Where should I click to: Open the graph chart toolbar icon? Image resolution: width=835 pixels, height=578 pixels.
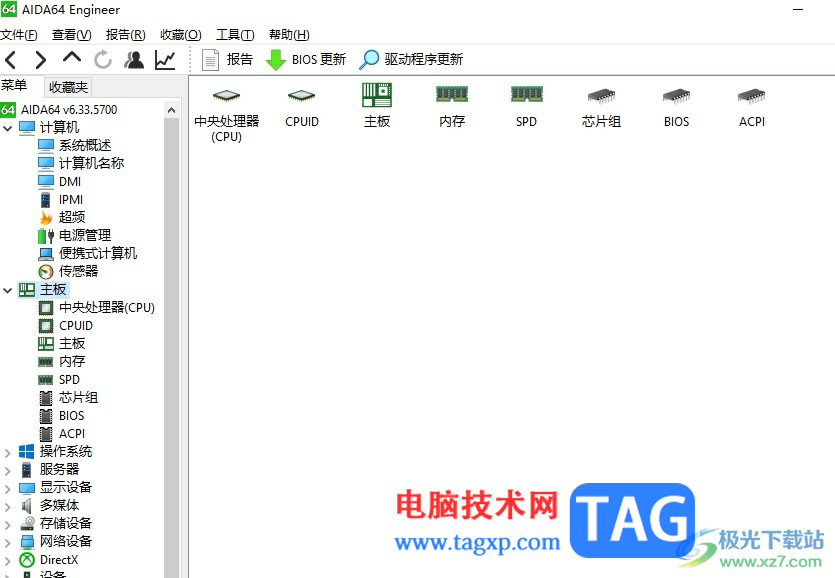coord(165,60)
